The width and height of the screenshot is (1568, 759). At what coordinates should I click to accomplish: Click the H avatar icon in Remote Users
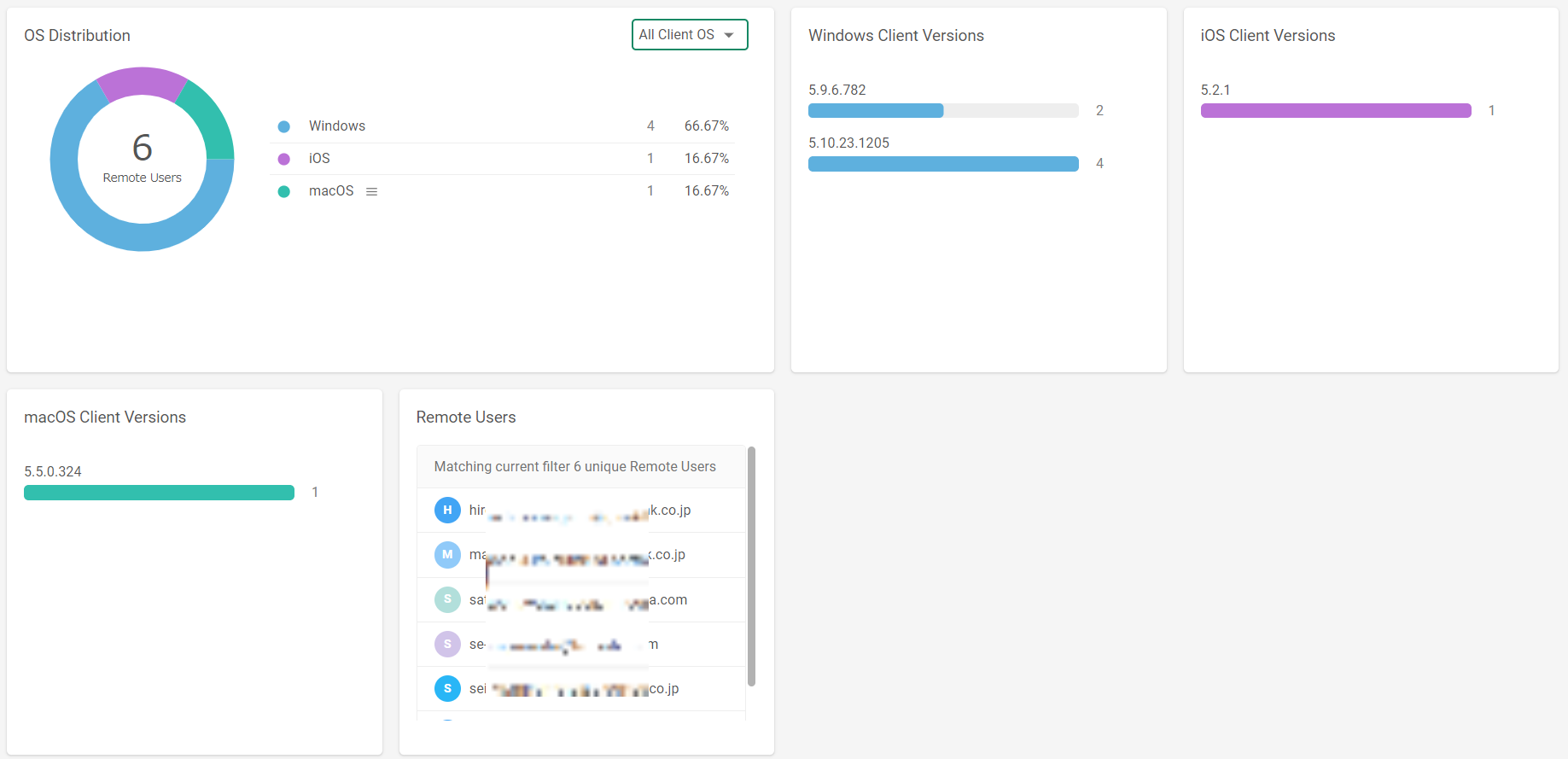pos(447,510)
